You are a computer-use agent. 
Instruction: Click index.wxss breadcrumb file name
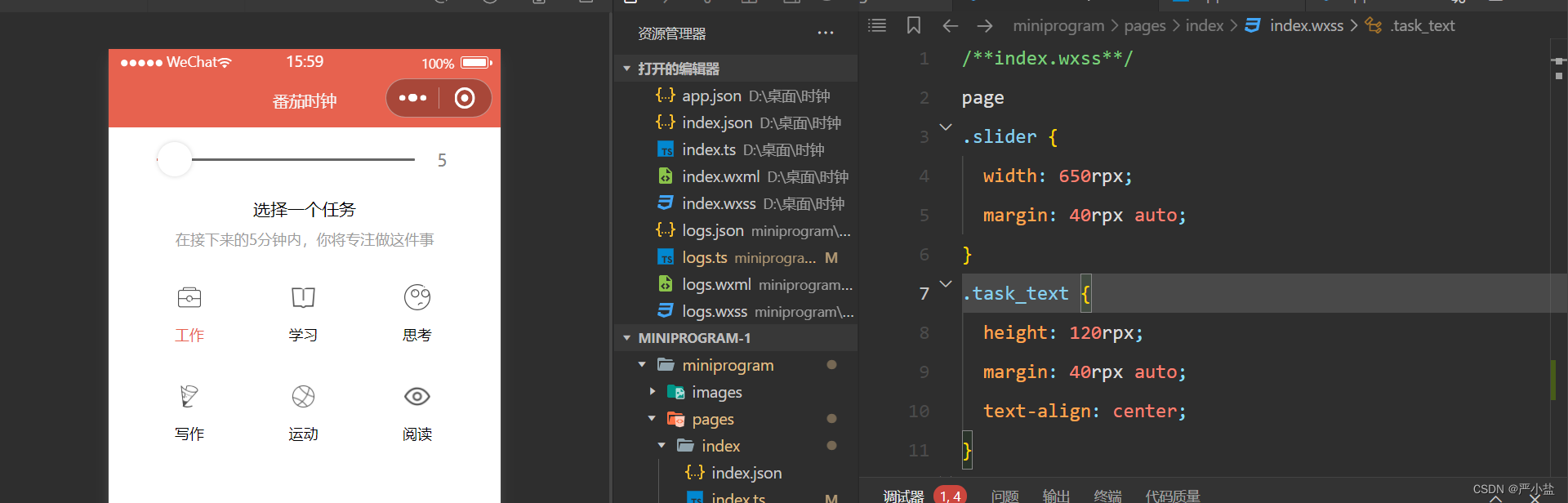(1307, 26)
